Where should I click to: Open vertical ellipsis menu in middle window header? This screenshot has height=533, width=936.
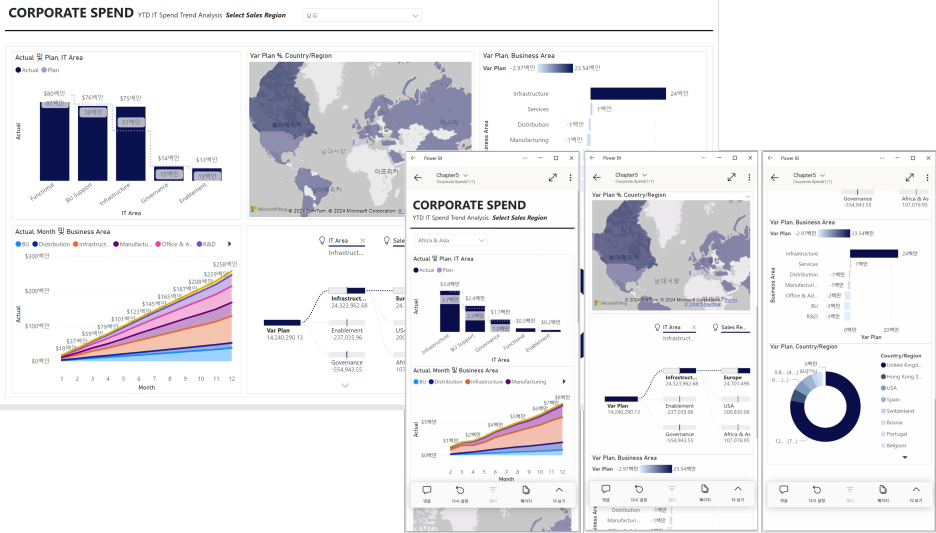click(x=749, y=177)
